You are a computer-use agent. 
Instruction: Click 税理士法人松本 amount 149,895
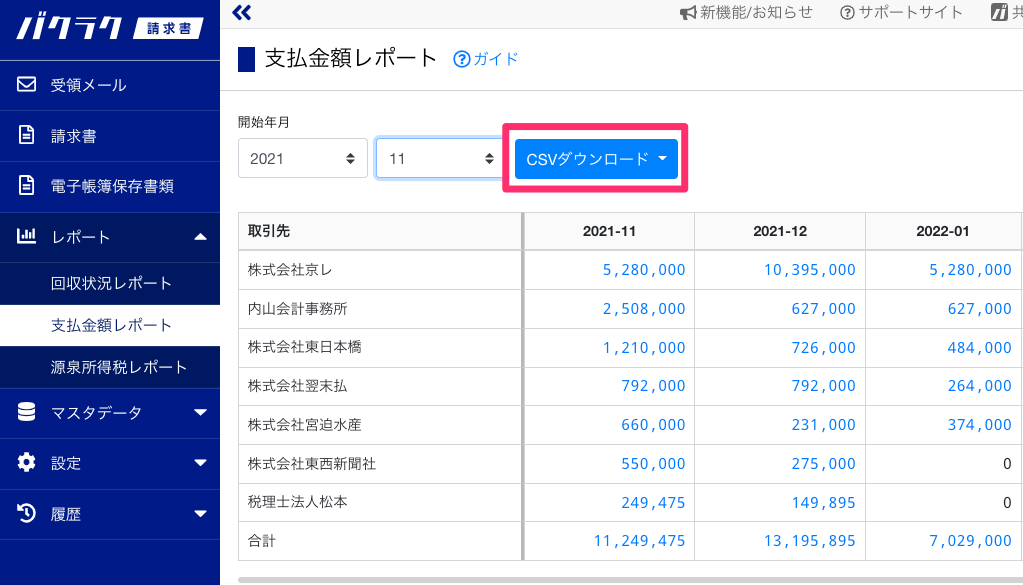(823, 503)
